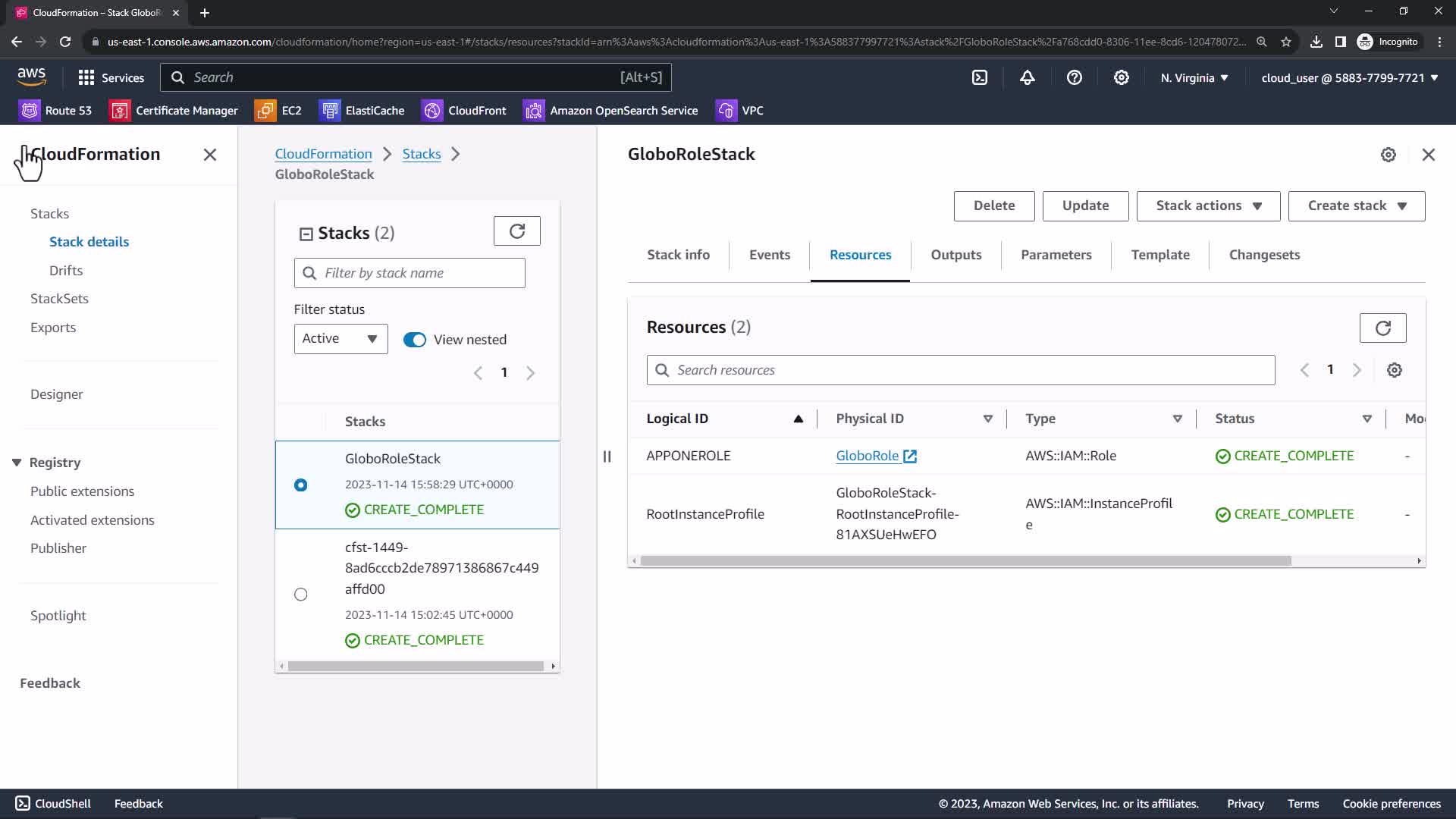Click the Delete stack button
The width and height of the screenshot is (1456, 819).
(993, 206)
